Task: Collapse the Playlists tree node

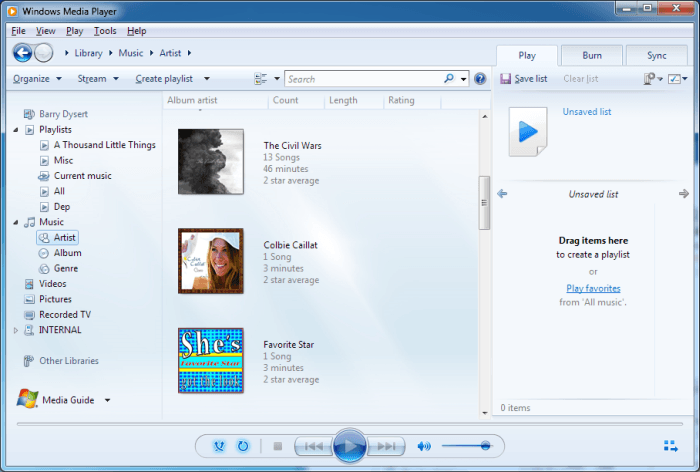Action: click(x=16, y=130)
